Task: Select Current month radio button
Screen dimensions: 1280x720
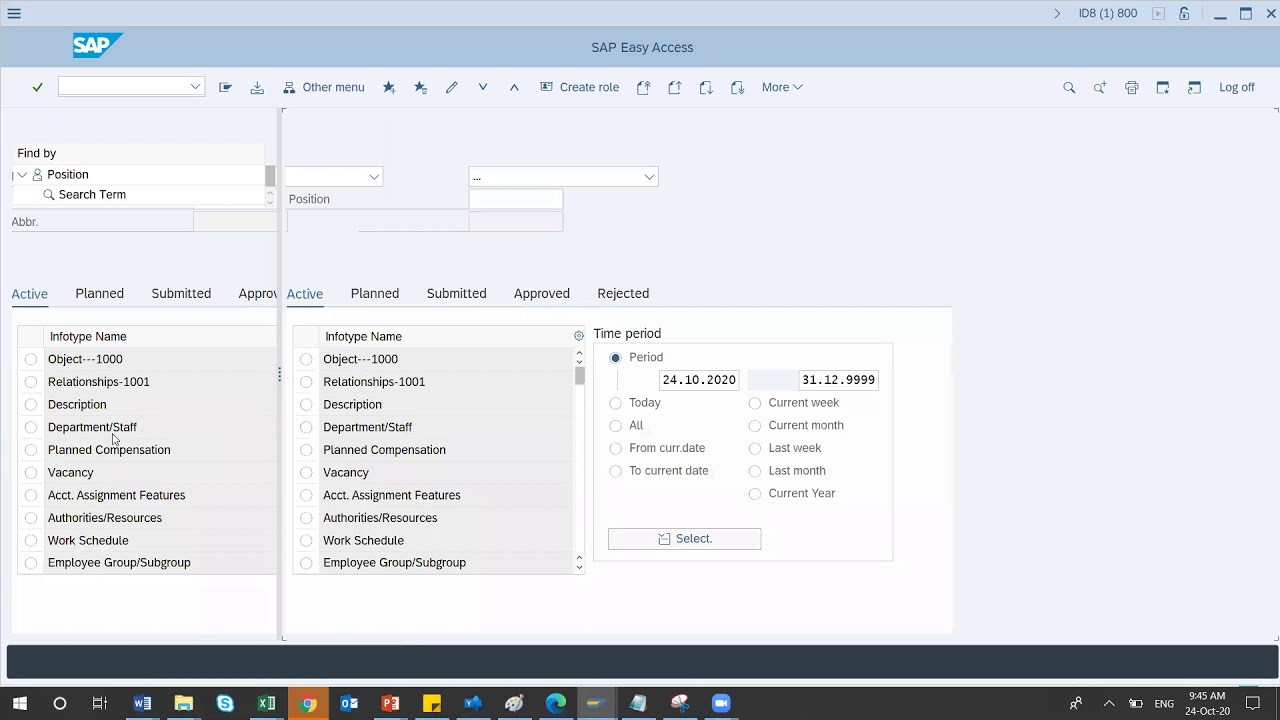Action: (x=755, y=426)
